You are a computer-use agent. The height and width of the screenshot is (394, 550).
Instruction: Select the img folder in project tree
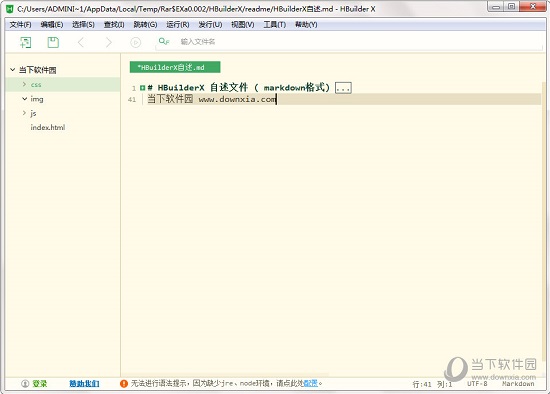[x=37, y=99]
